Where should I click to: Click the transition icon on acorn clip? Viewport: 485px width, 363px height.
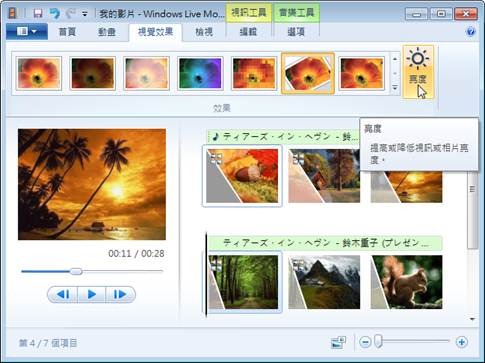pos(216,158)
